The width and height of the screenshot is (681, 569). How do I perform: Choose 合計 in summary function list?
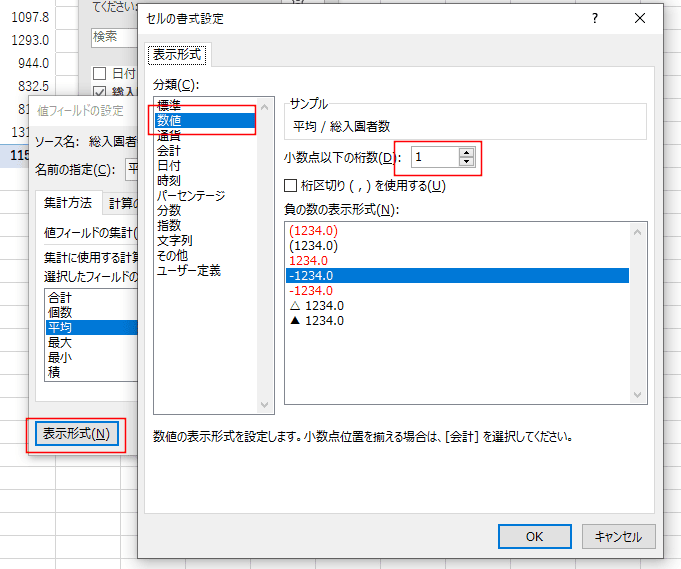coord(60,298)
